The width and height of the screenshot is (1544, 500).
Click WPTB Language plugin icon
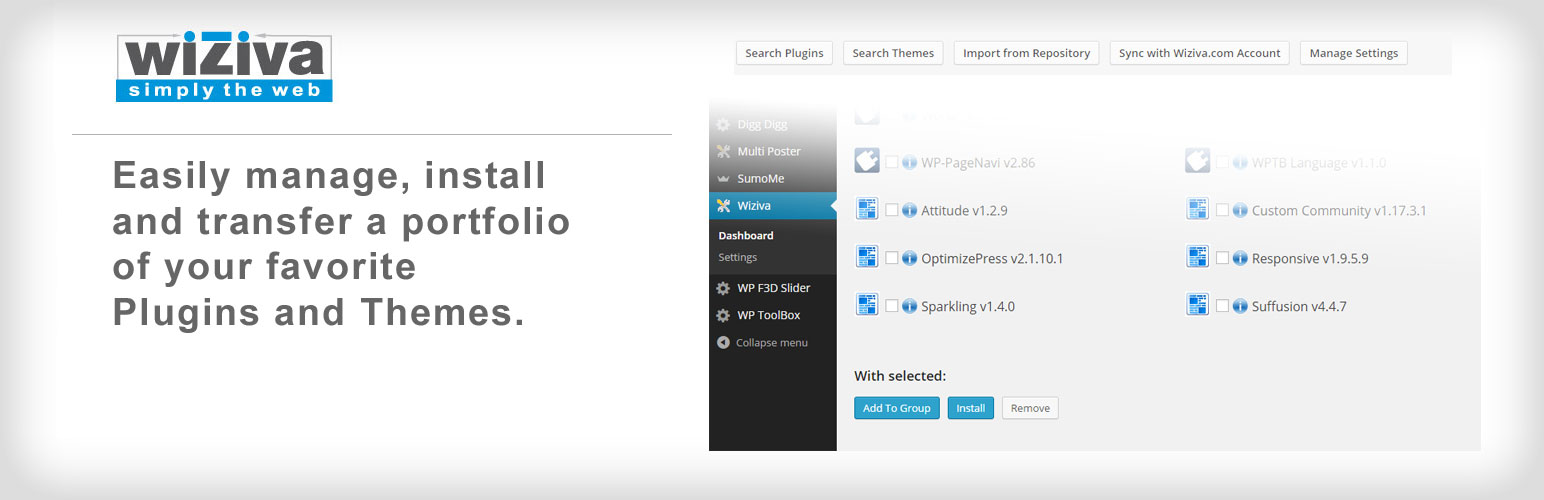pyautogui.click(x=1197, y=161)
